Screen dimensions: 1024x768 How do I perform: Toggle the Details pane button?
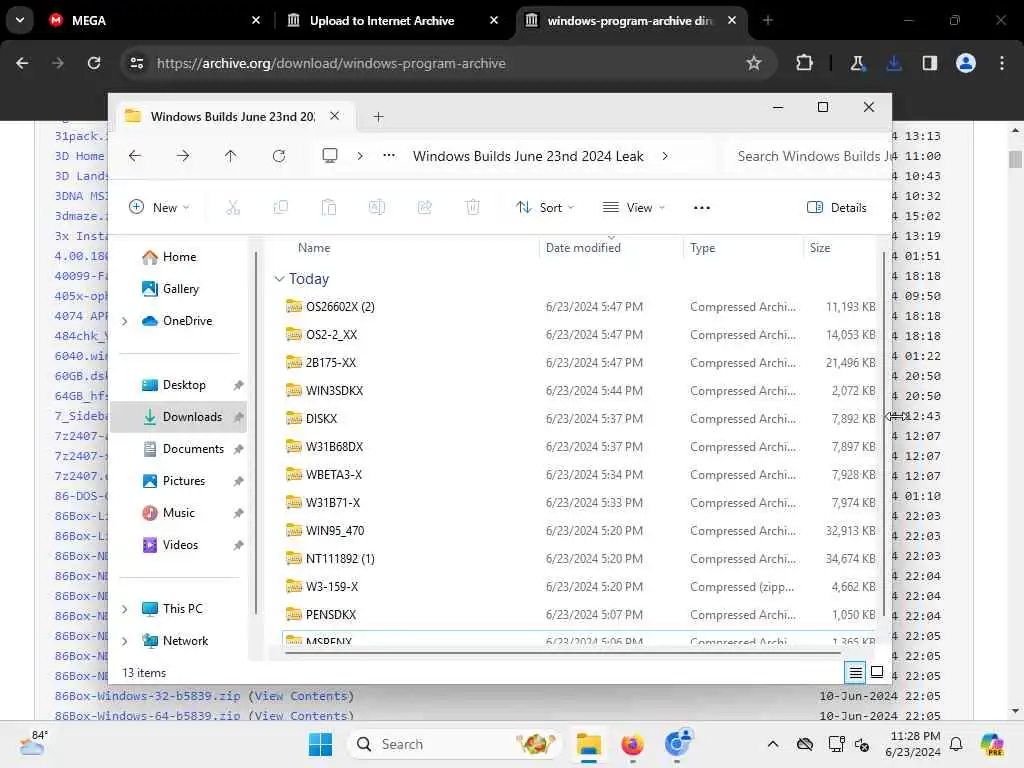837,208
